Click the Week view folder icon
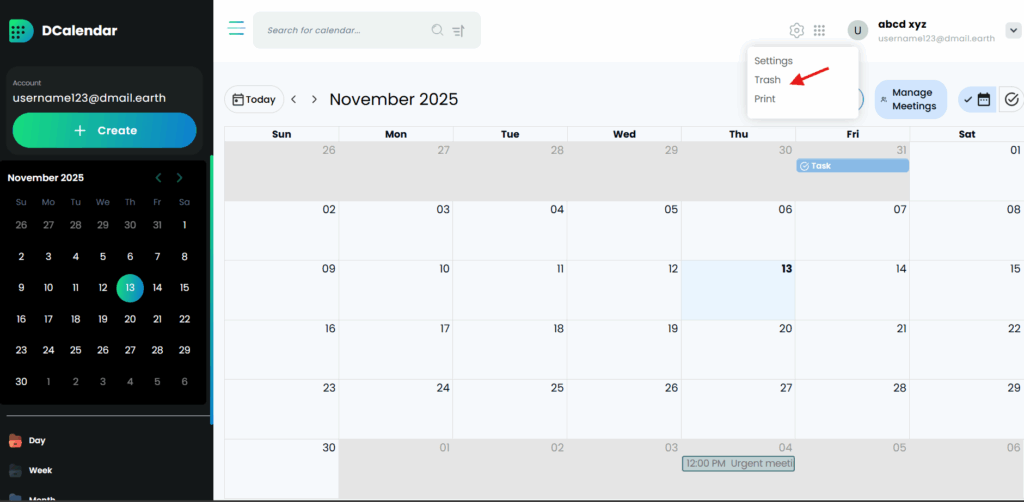The height and width of the screenshot is (502, 1024). (15, 470)
